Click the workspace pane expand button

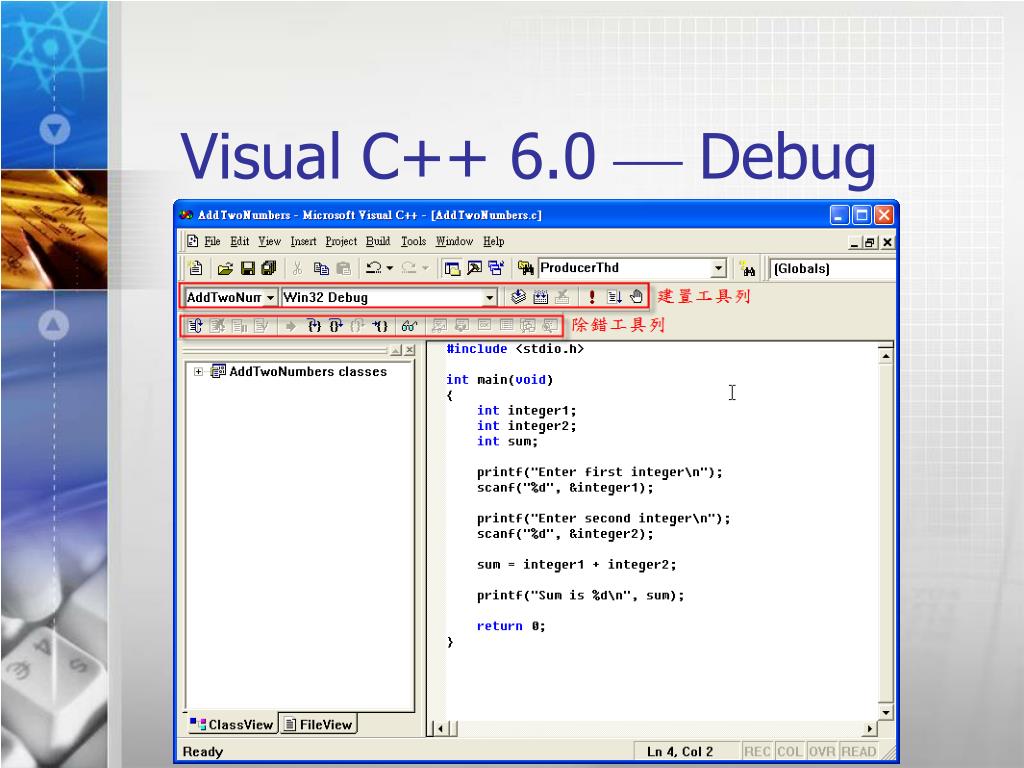(396, 351)
